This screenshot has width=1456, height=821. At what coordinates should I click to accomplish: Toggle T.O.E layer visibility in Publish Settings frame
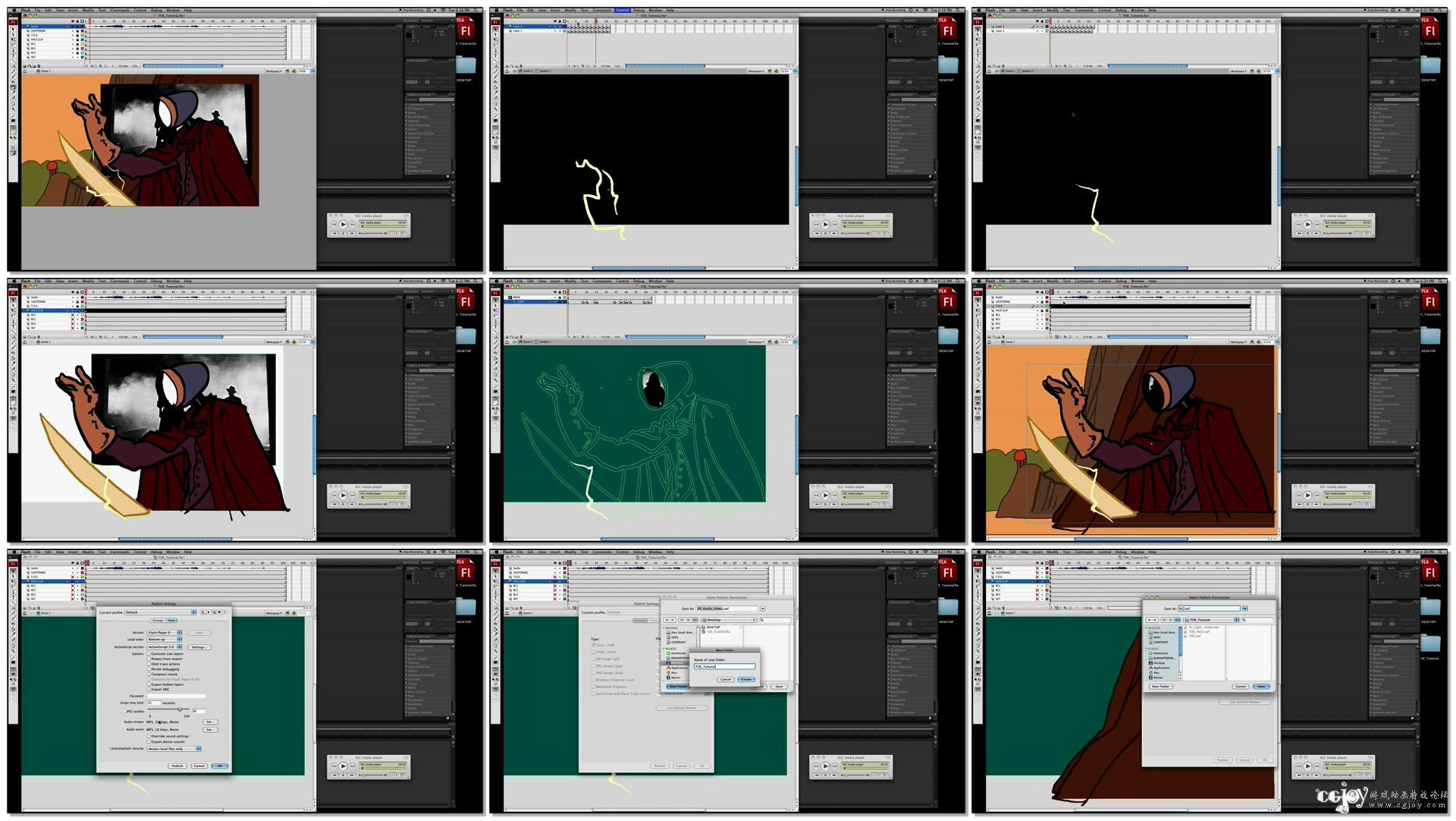click(x=73, y=577)
